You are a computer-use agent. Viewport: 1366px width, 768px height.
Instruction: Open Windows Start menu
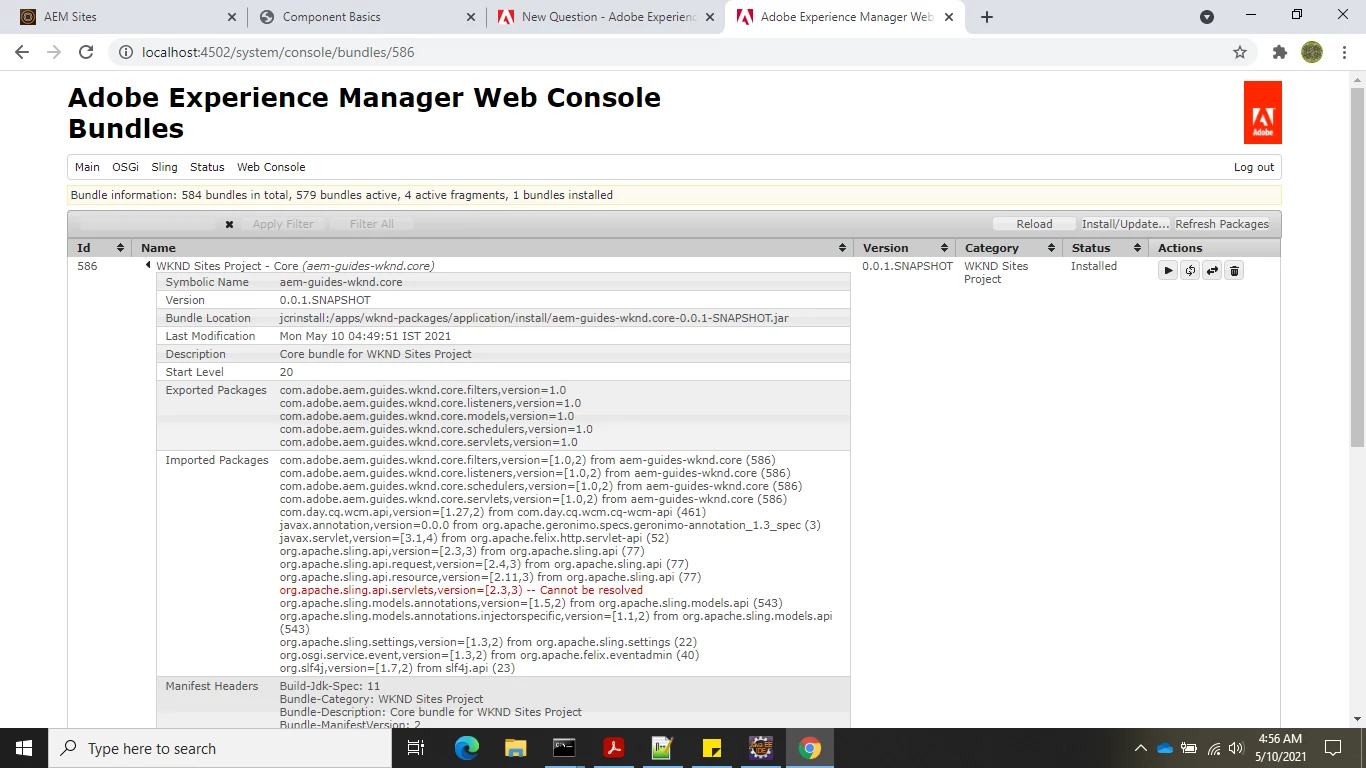24,748
